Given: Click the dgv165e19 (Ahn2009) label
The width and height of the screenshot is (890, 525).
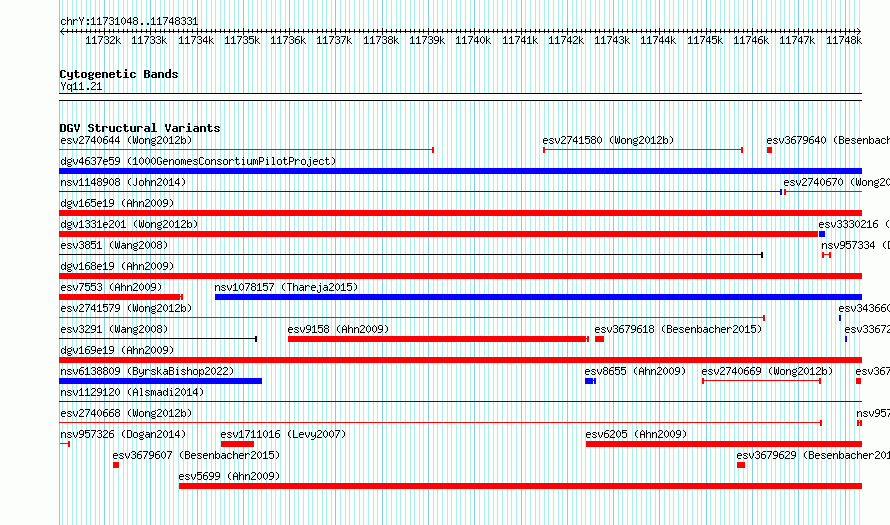Looking at the screenshot, I should pos(117,203).
